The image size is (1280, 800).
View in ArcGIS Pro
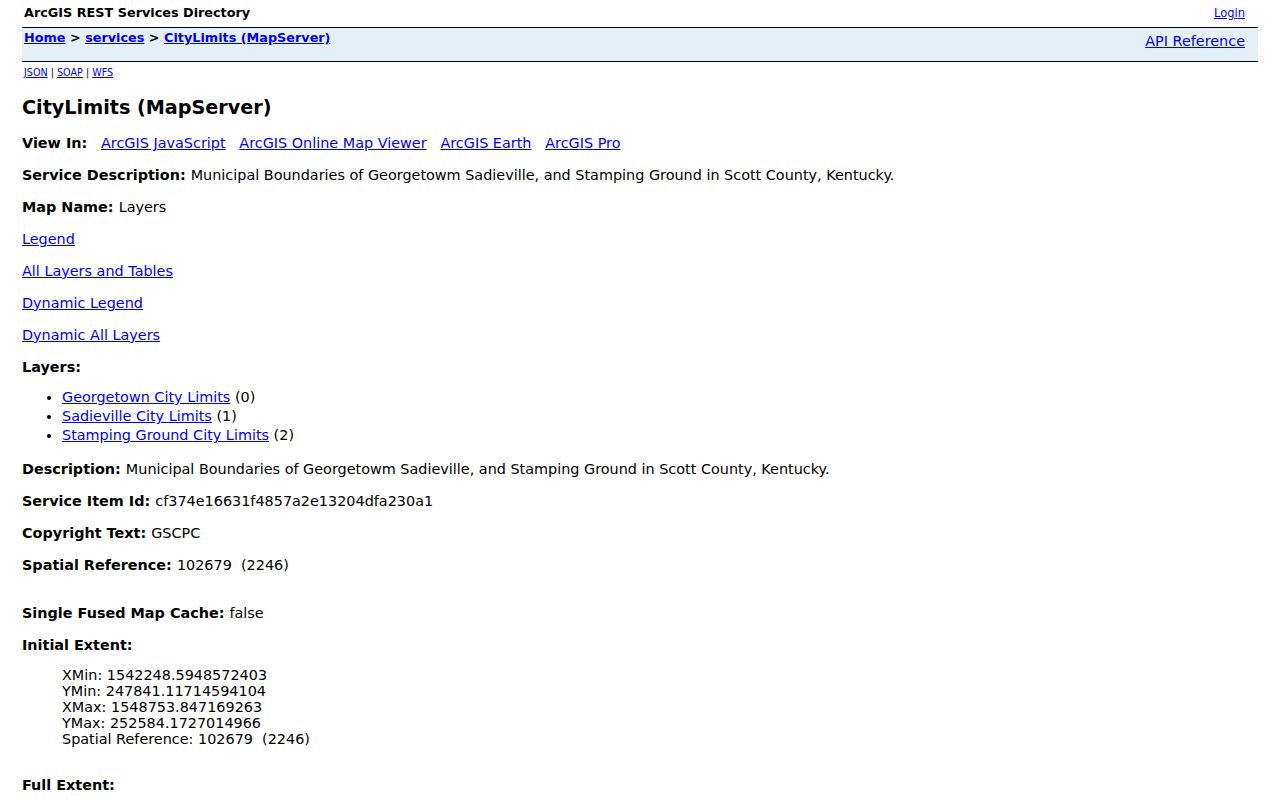pyautogui.click(x=583, y=143)
